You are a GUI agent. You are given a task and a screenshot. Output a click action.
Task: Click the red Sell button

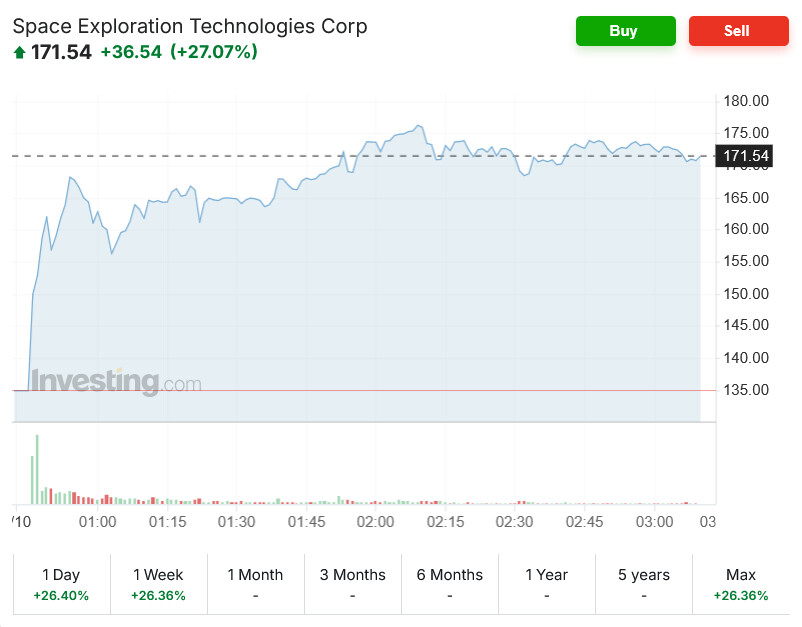coord(738,31)
